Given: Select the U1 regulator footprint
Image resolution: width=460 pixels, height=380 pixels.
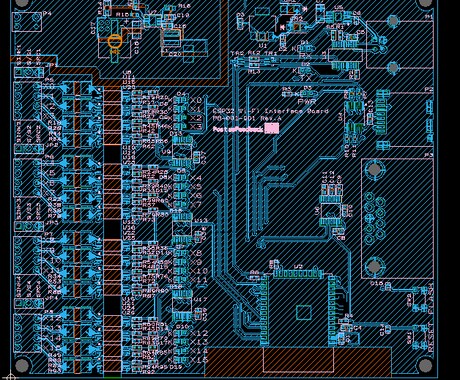Looking at the screenshot, I should pyautogui.click(x=263, y=24).
